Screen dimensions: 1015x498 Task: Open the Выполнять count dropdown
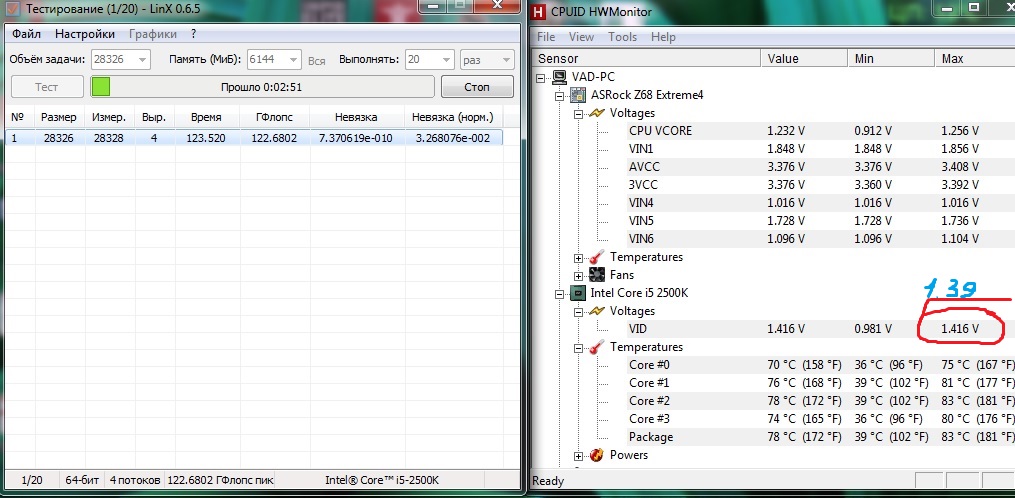click(x=446, y=60)
